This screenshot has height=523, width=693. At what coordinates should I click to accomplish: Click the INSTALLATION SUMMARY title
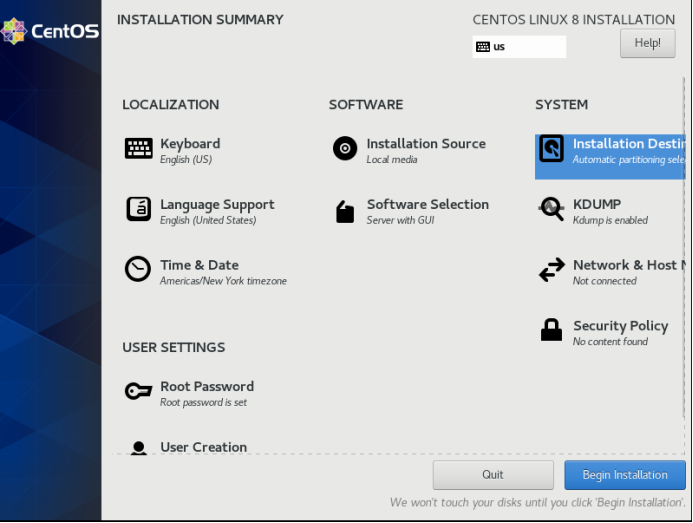(200, 20)
